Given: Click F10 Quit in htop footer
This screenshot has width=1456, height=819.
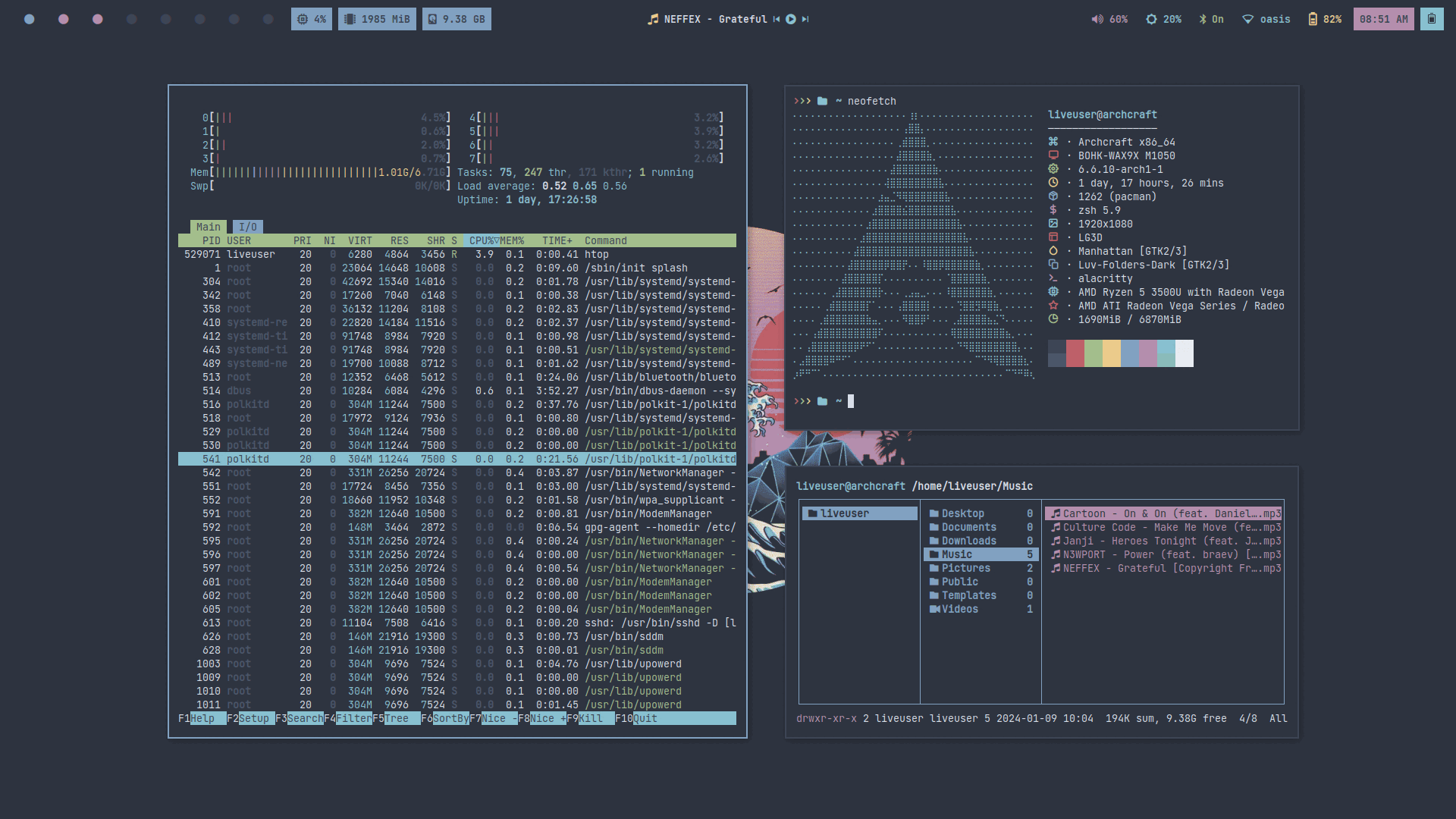Looking at the screenshot, I should tap(645, 718).
